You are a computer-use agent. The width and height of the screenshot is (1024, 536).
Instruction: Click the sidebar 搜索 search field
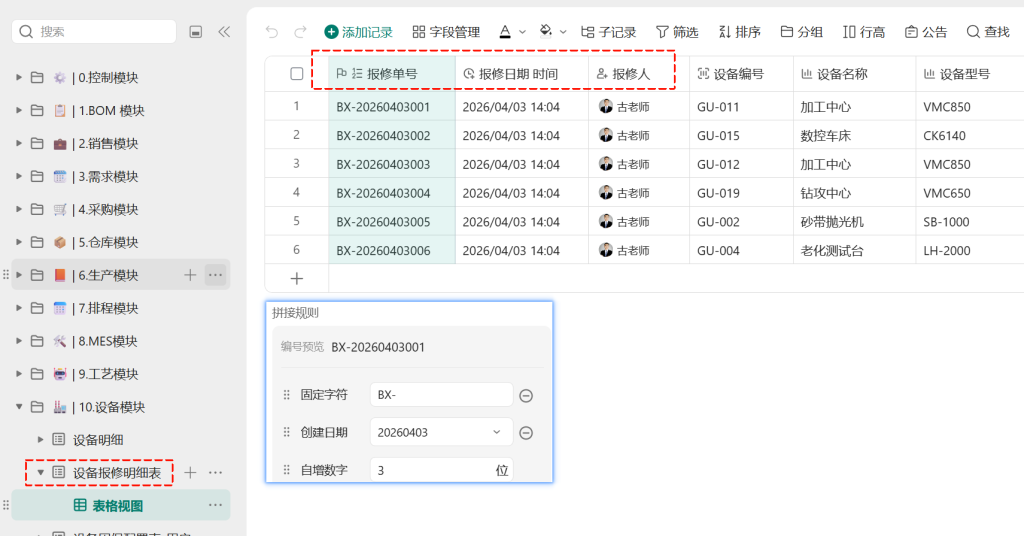(94, 31)
